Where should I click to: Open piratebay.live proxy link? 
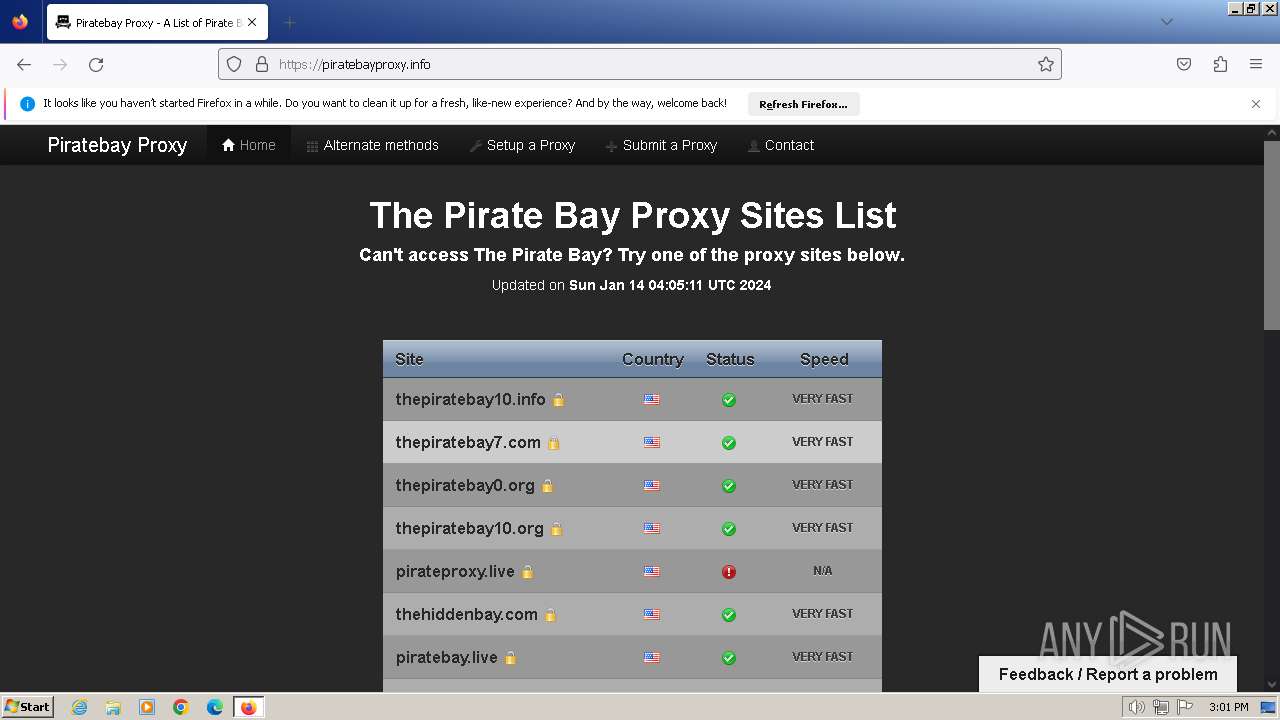(446, 657)
